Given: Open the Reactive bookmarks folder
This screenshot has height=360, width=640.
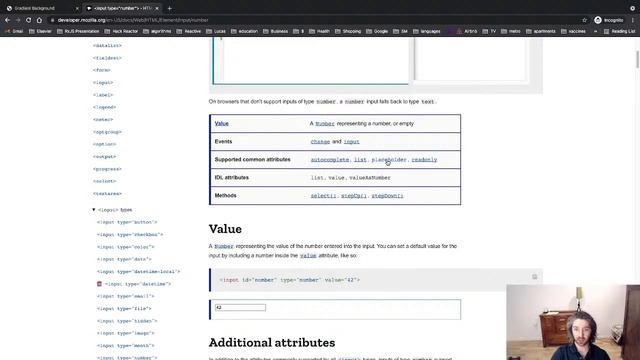Looking at the screenshot, I should point(189,31).
